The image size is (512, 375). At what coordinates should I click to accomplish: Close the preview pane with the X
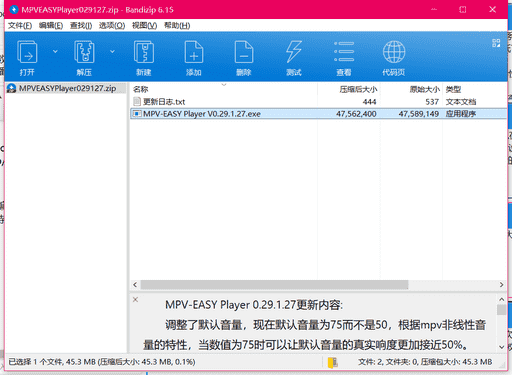pos(135,299)
